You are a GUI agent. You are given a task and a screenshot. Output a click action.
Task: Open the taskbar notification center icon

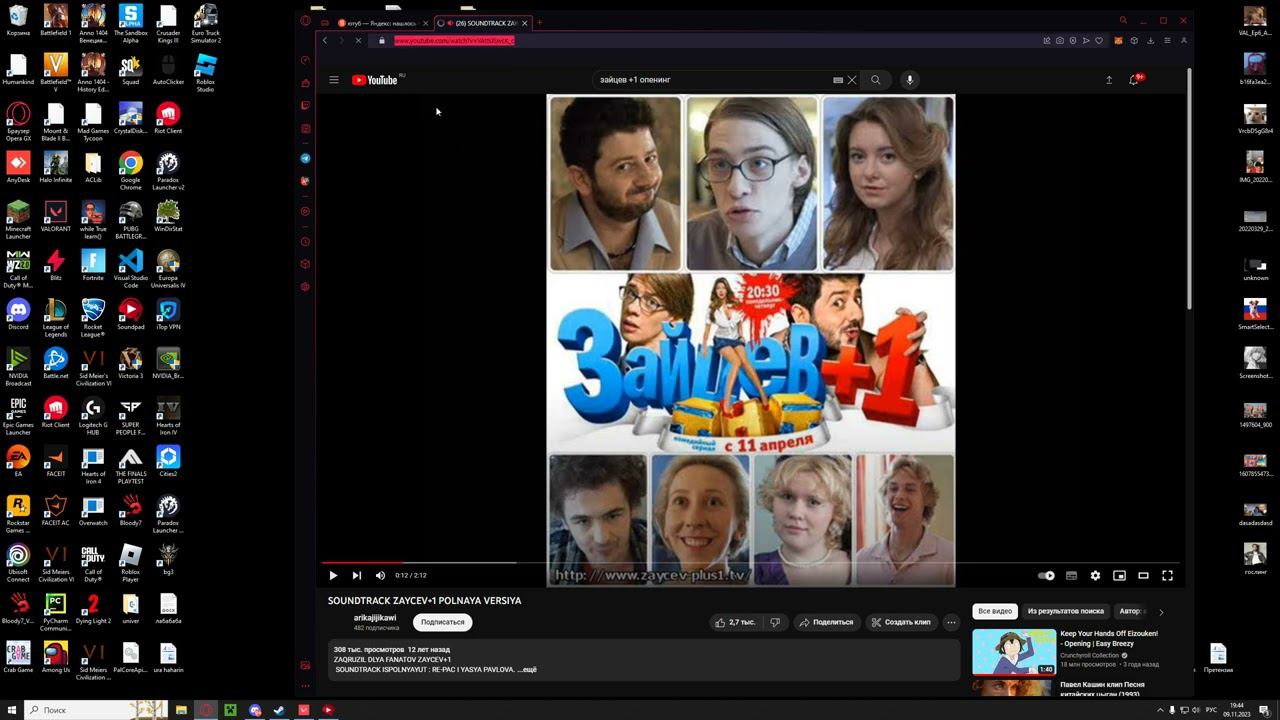pyautogui.click(x=1265, y=710)
